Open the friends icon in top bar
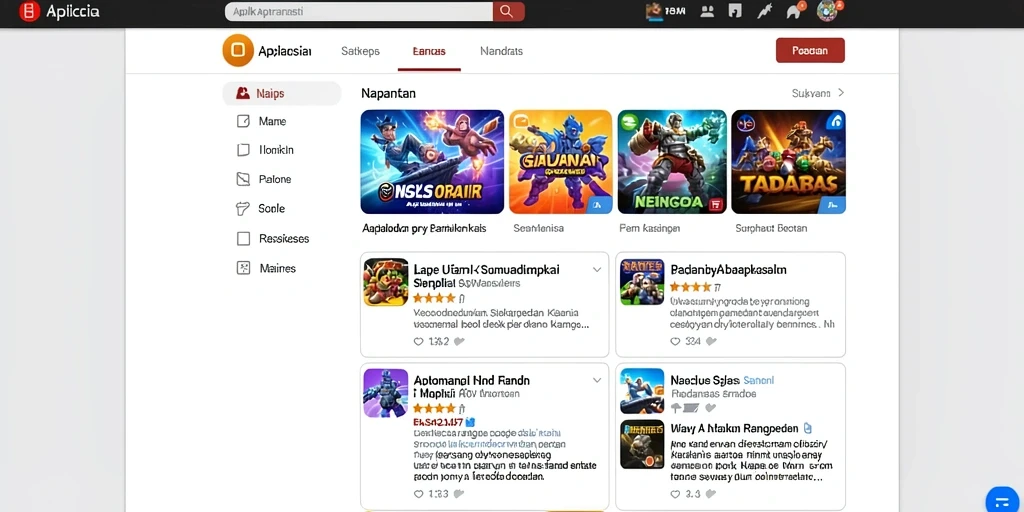1024x512 pixels. pos(707,11)
